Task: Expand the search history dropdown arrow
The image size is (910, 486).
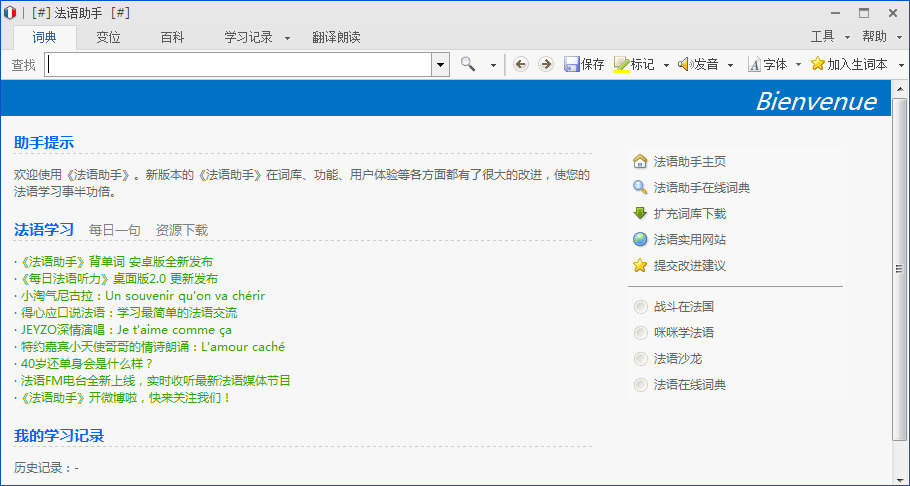Action: (x=440, y=64)
